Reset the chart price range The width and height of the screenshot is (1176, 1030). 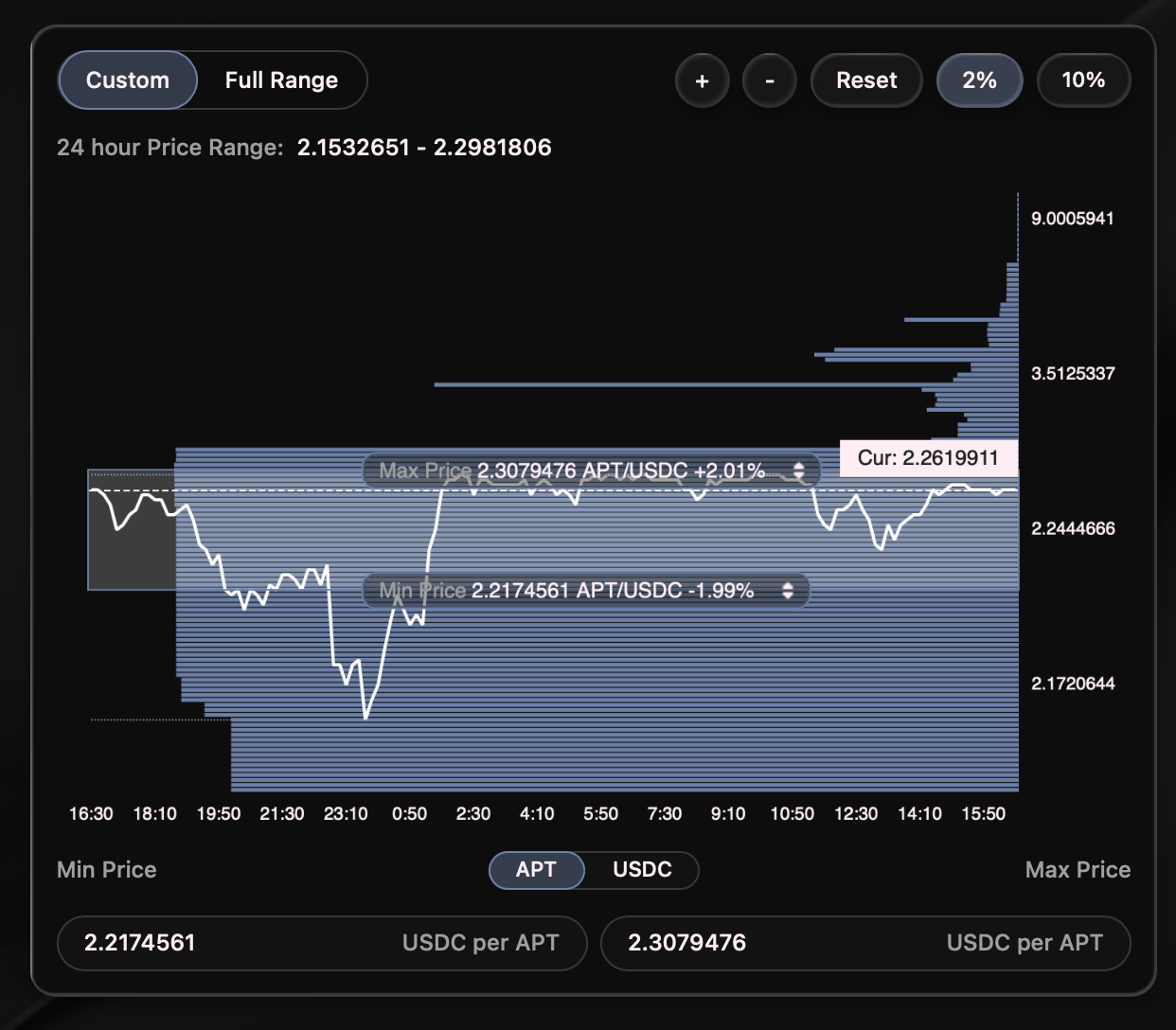coord(865,80)
